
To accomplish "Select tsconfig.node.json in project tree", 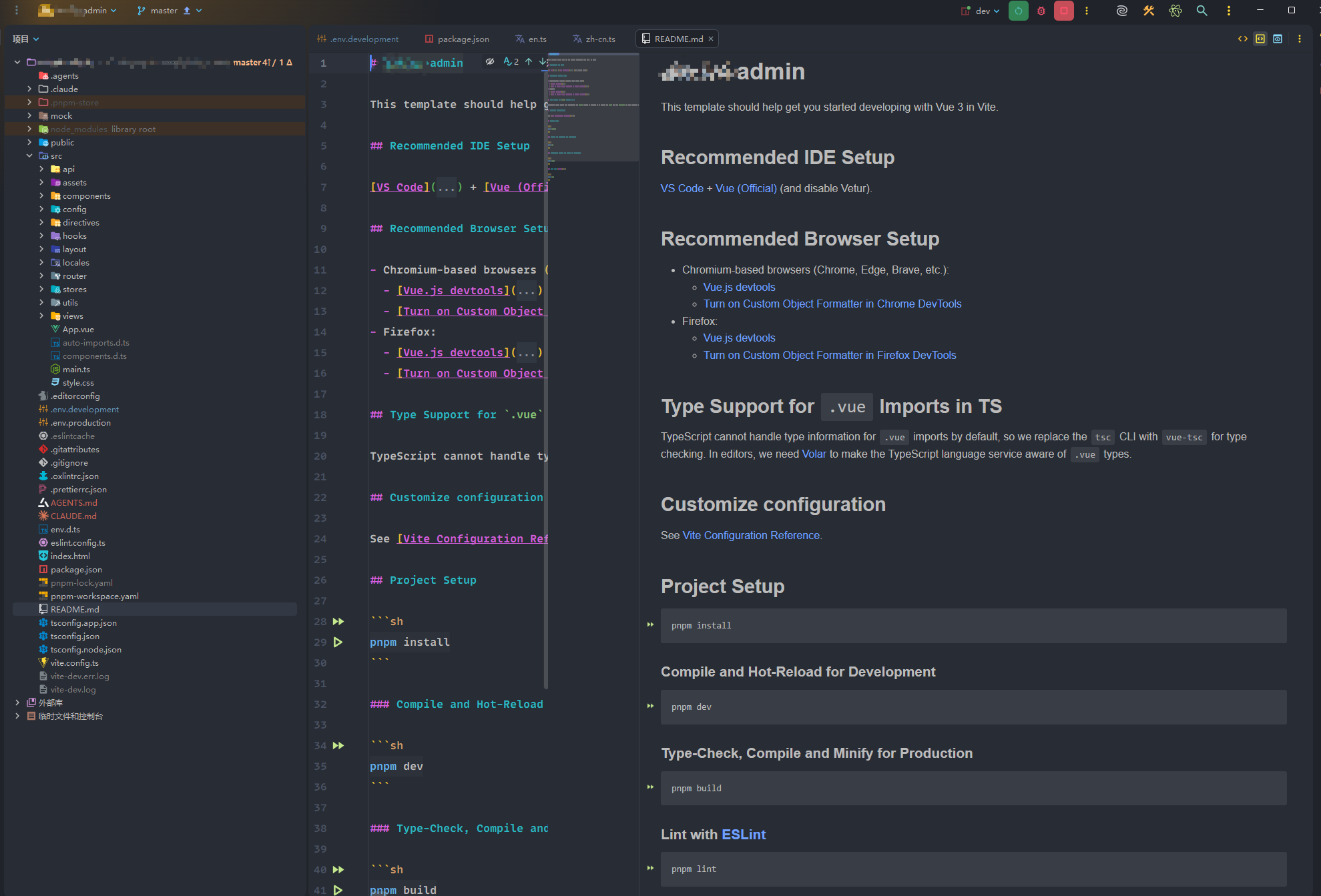I will tap(85, 649).
